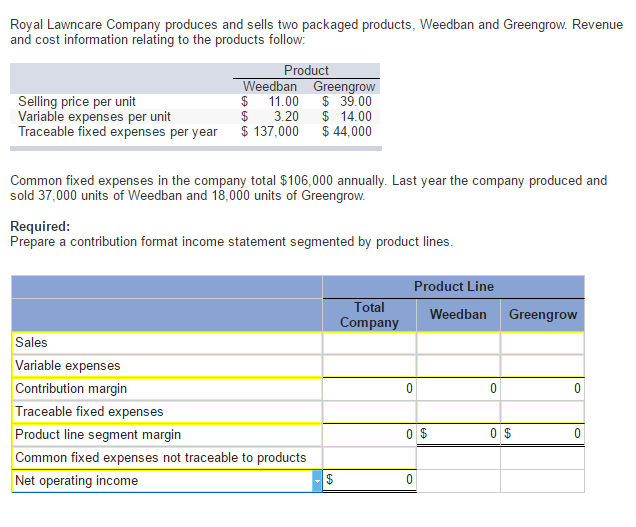Screen dimensions: 636x527
Task: Click Greengrow Product line segment margin value
Action: pyautogui.click(x=542, y=434)
